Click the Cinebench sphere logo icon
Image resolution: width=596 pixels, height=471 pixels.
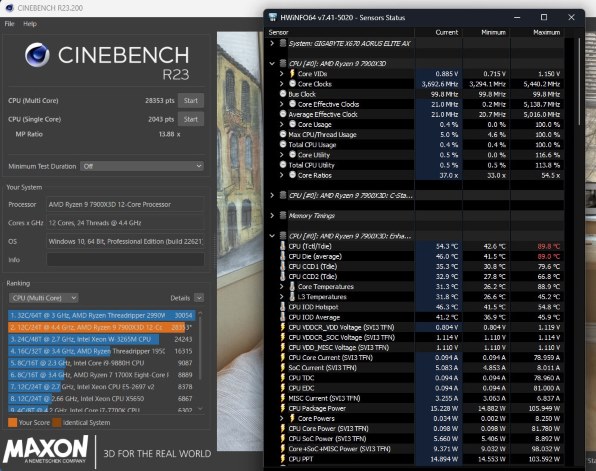pos(37,55)
